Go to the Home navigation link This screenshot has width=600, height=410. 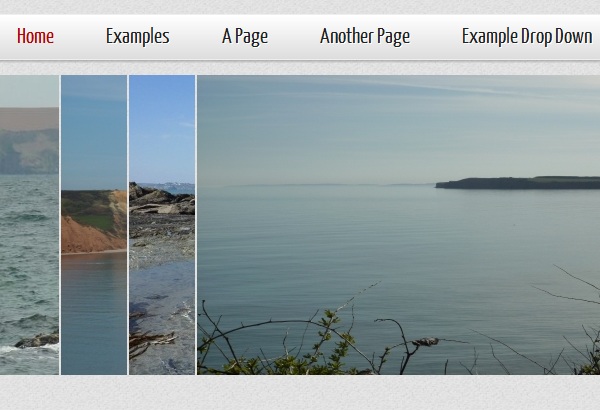[x=35, y=36]
